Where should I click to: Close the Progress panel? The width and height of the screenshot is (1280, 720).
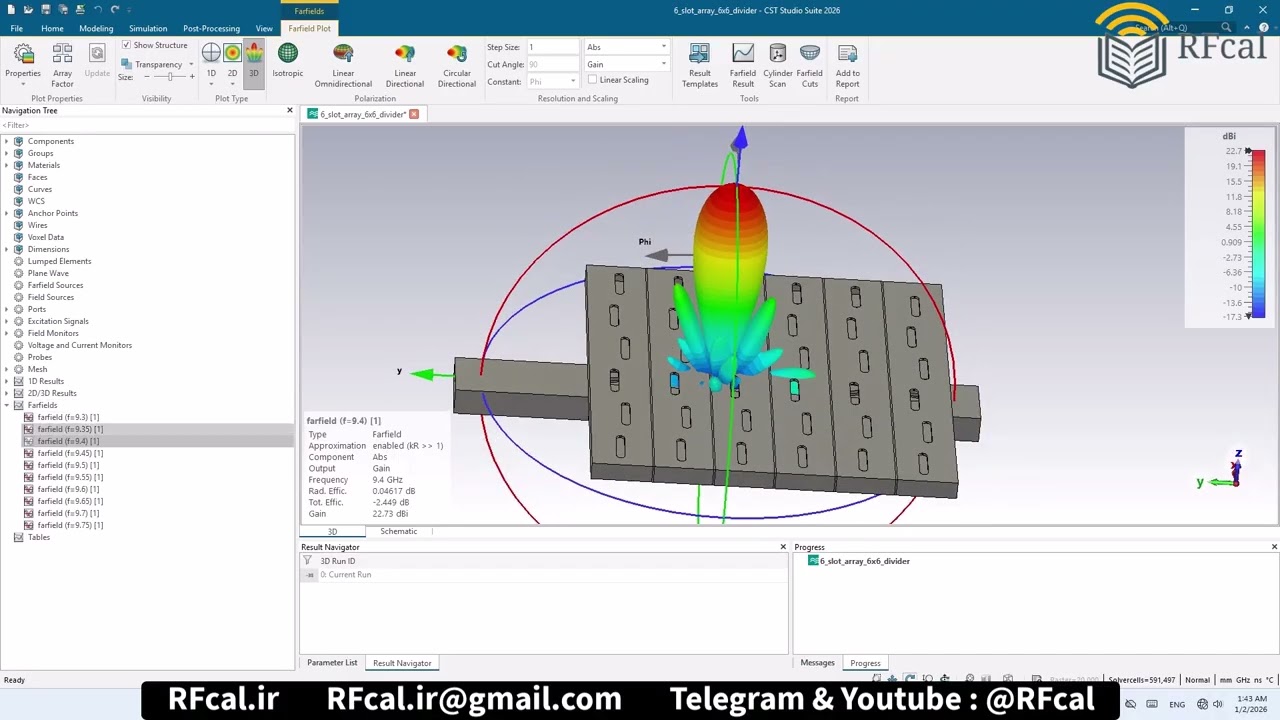pos(1274,547)
